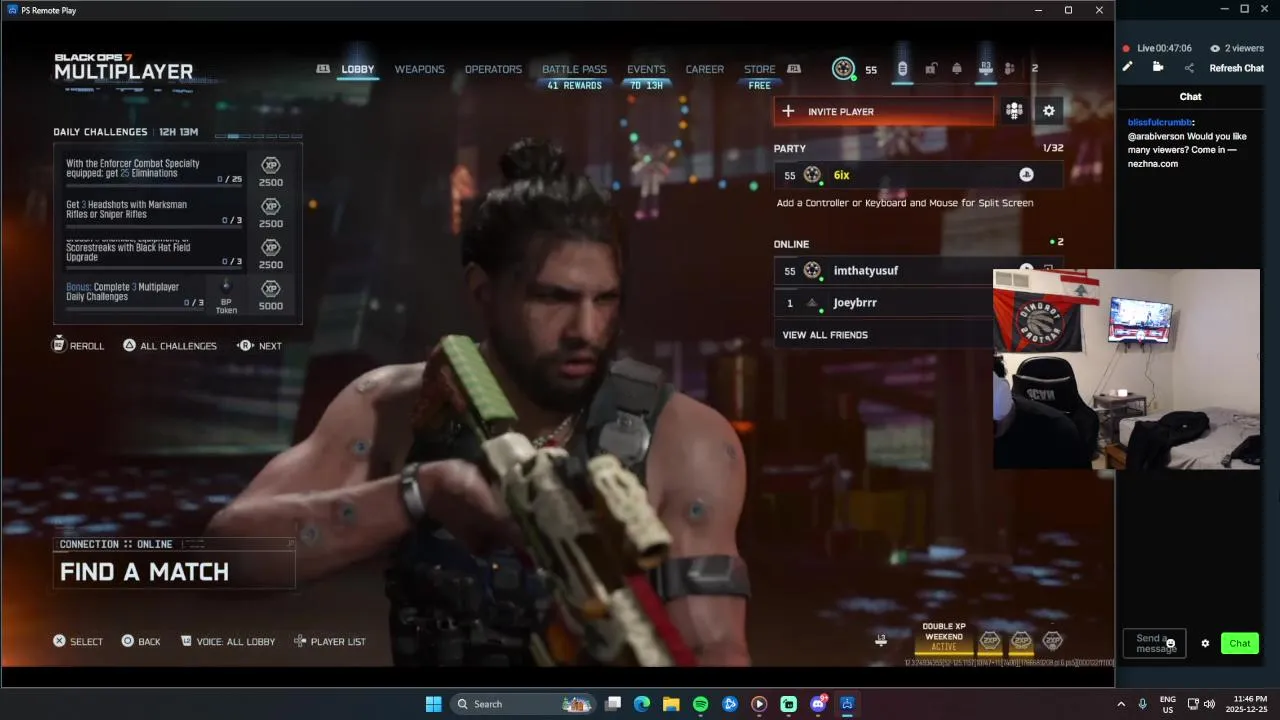Open the friends group icon in the top bar
1280x720 pixels.
pos(1010,69)
